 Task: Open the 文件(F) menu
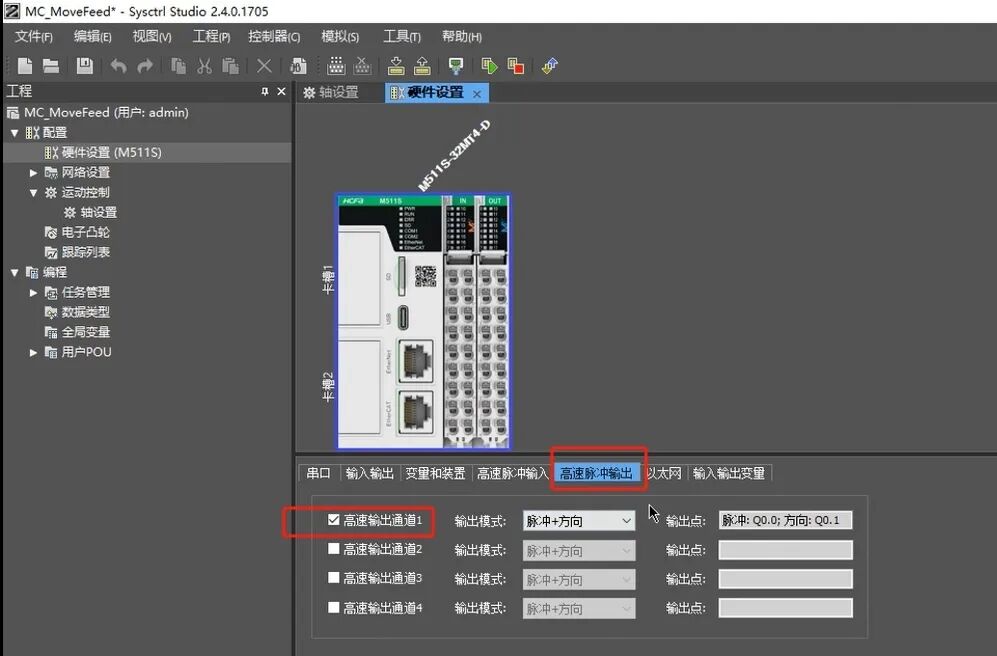click(34, 37)
